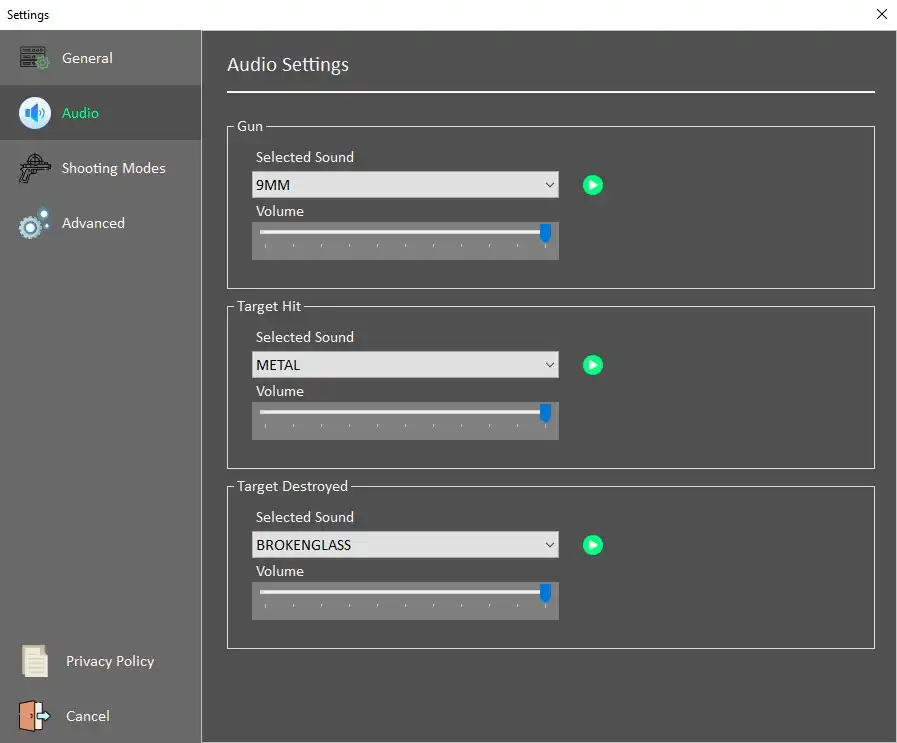Click the Shooting Modes gun icon

34,168
